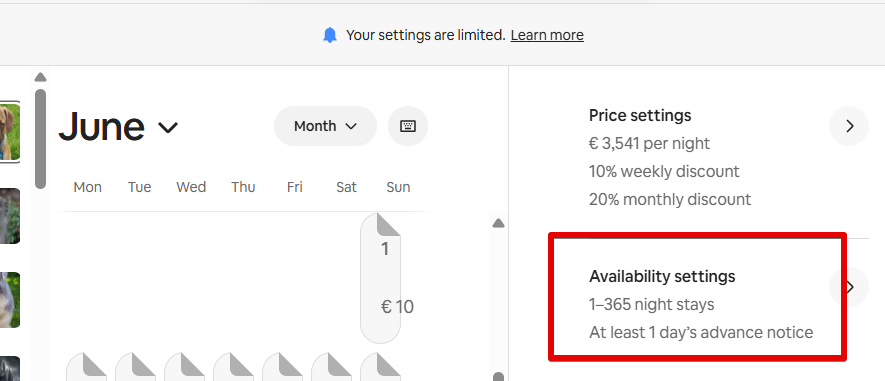
Task: Click the 1–365 night stays text
Action: pos(652,304)
